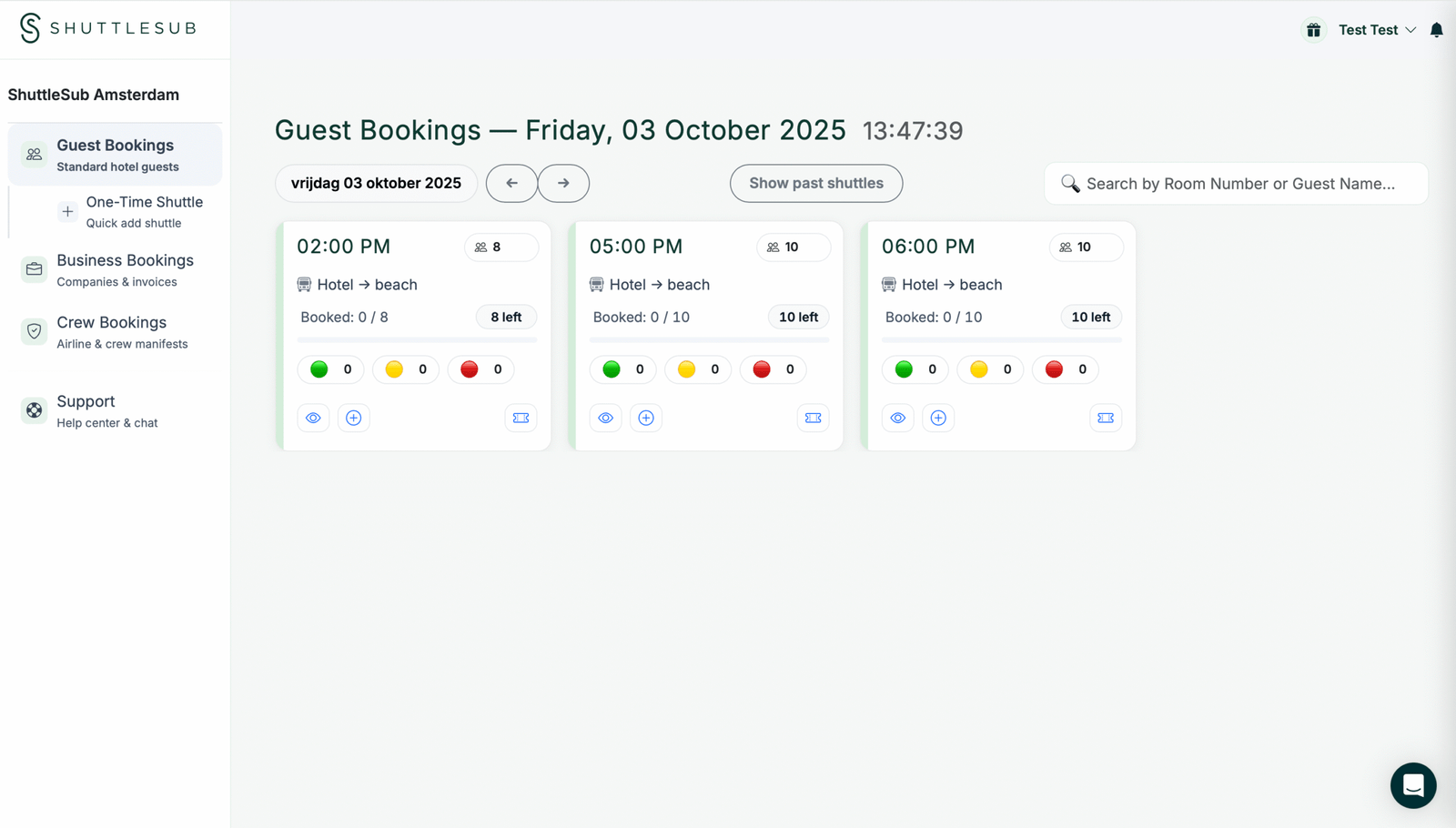Click green status dot on 02:00 PM shuttle
This screenshot has width=1456, height=828.
(x=319, y=369)
